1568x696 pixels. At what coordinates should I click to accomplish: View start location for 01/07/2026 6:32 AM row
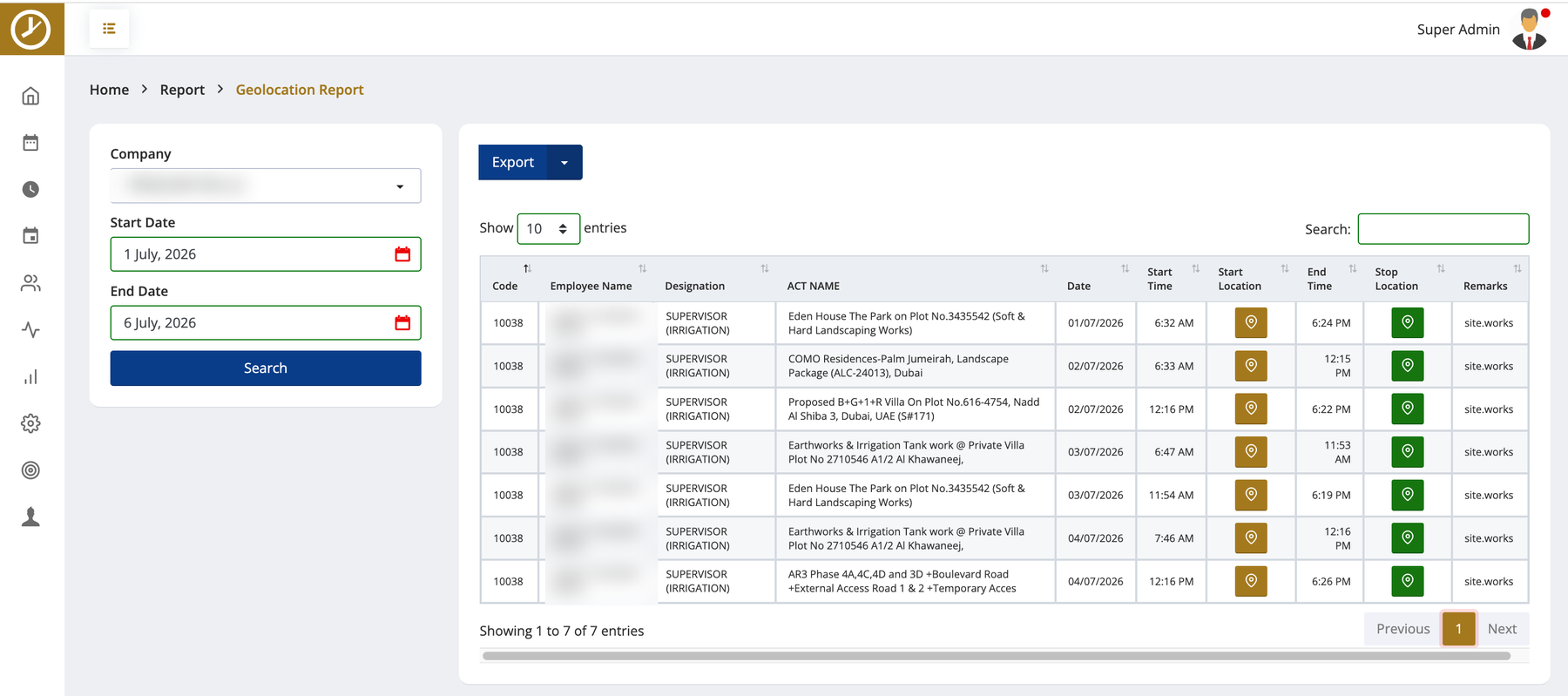click(1251, 322)
